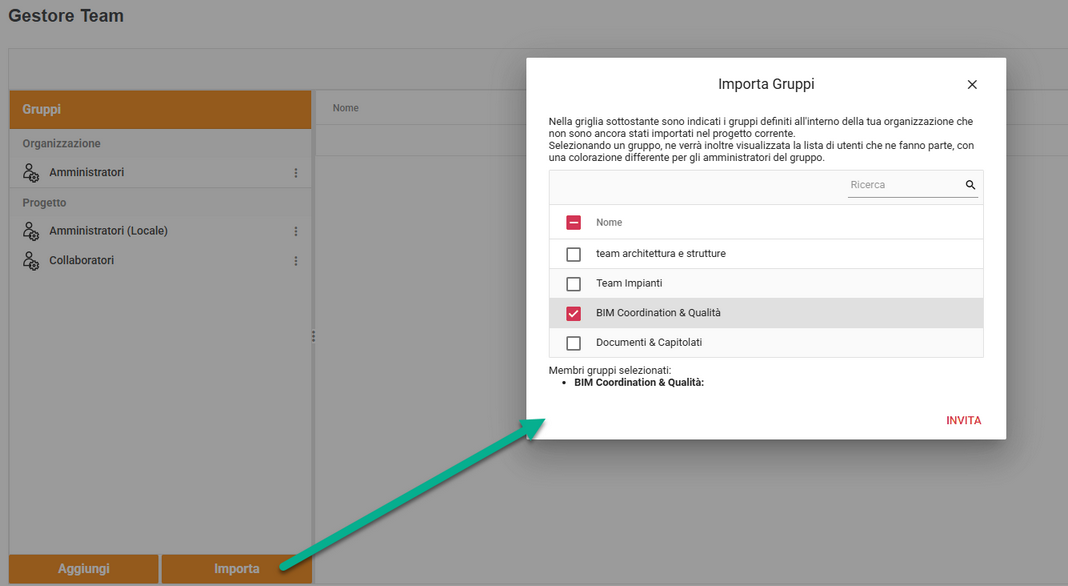This screenshot has width=1068, height=586.
Task: Check the Documenti & Capitolati checkbox
Action: [x=574, y=343]
